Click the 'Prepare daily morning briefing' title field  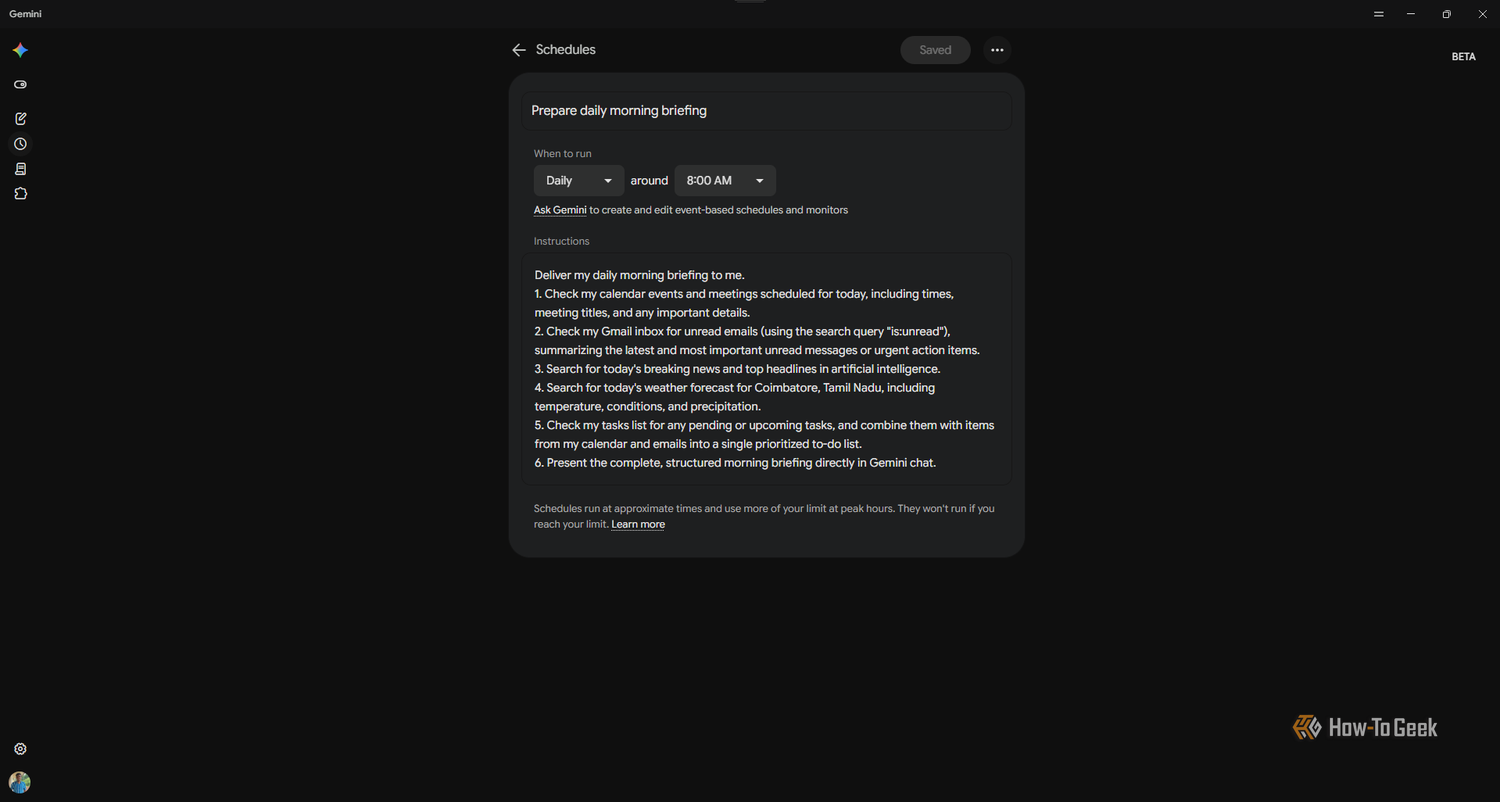click(766, 111)
